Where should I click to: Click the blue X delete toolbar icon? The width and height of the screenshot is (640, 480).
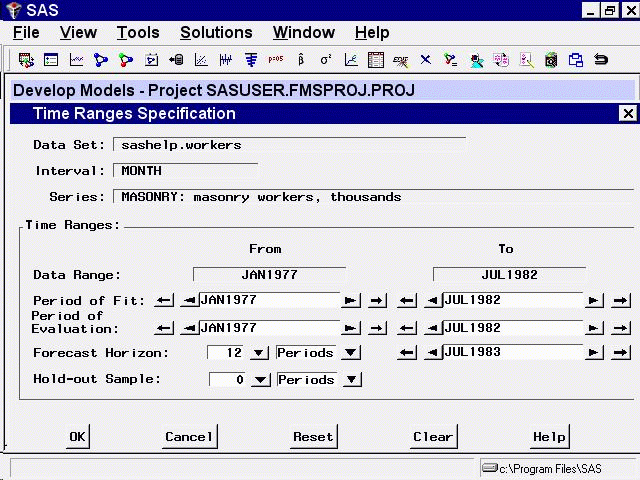coord(425,60)
